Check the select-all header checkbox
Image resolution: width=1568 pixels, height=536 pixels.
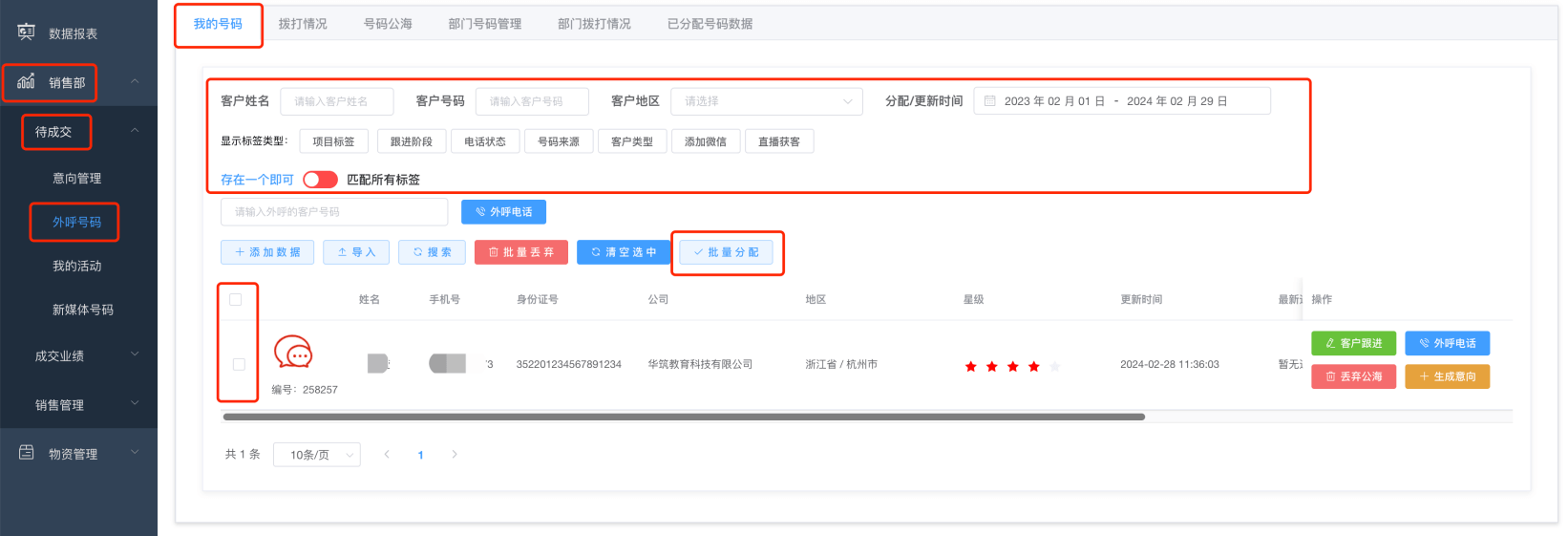236,299
